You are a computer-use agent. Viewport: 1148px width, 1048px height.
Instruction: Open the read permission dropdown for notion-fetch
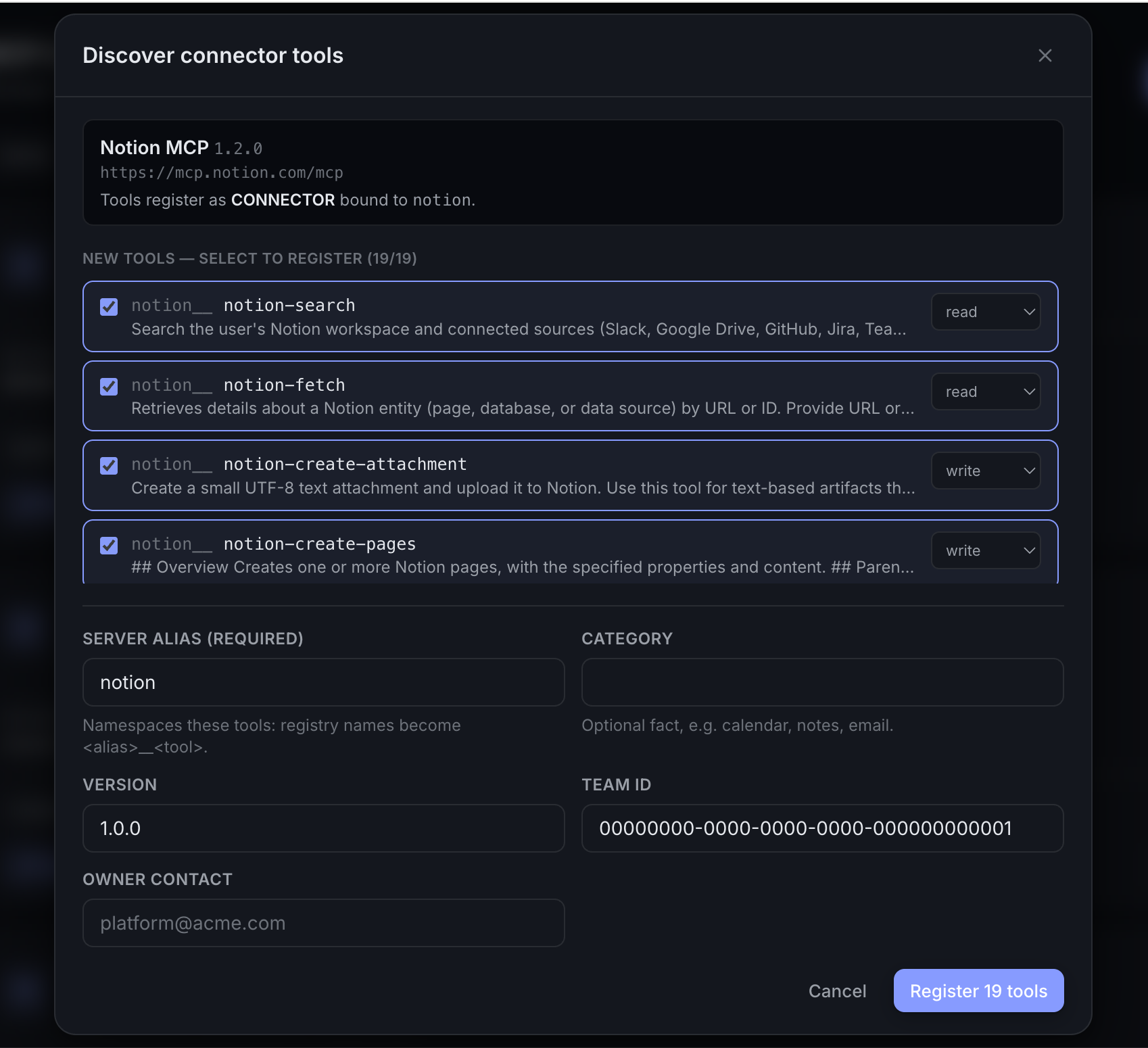pyautogui.click(x=986, y=391)
